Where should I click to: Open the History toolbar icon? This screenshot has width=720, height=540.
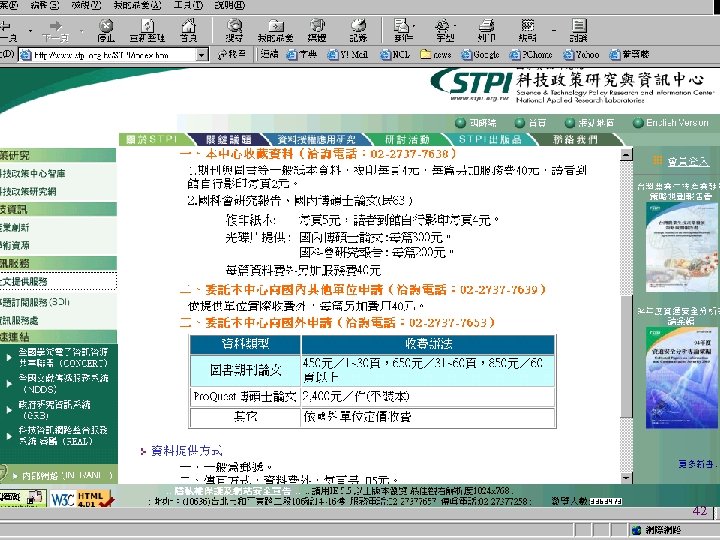point(358,31)
